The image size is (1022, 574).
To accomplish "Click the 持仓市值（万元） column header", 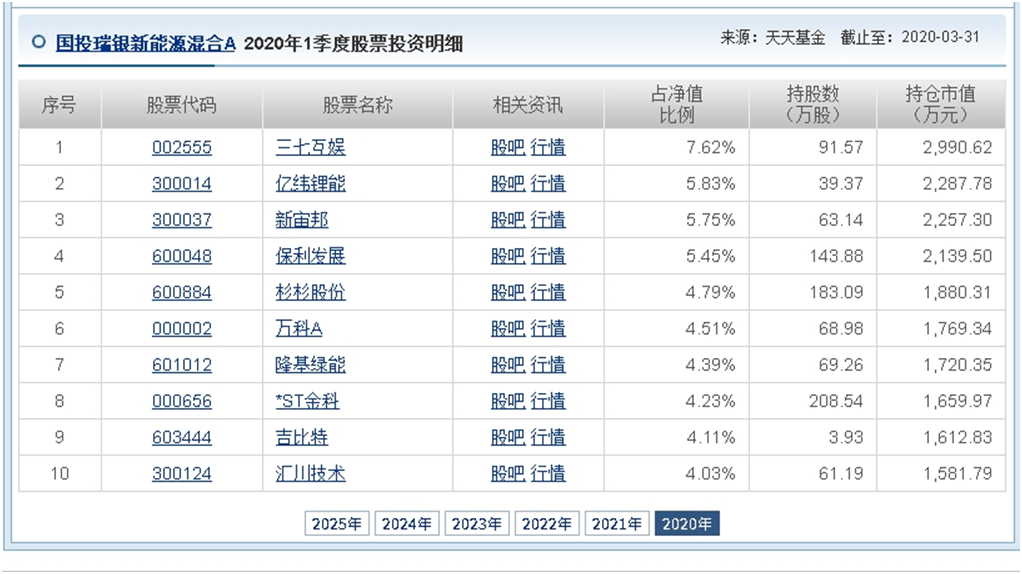I will 941,104.
